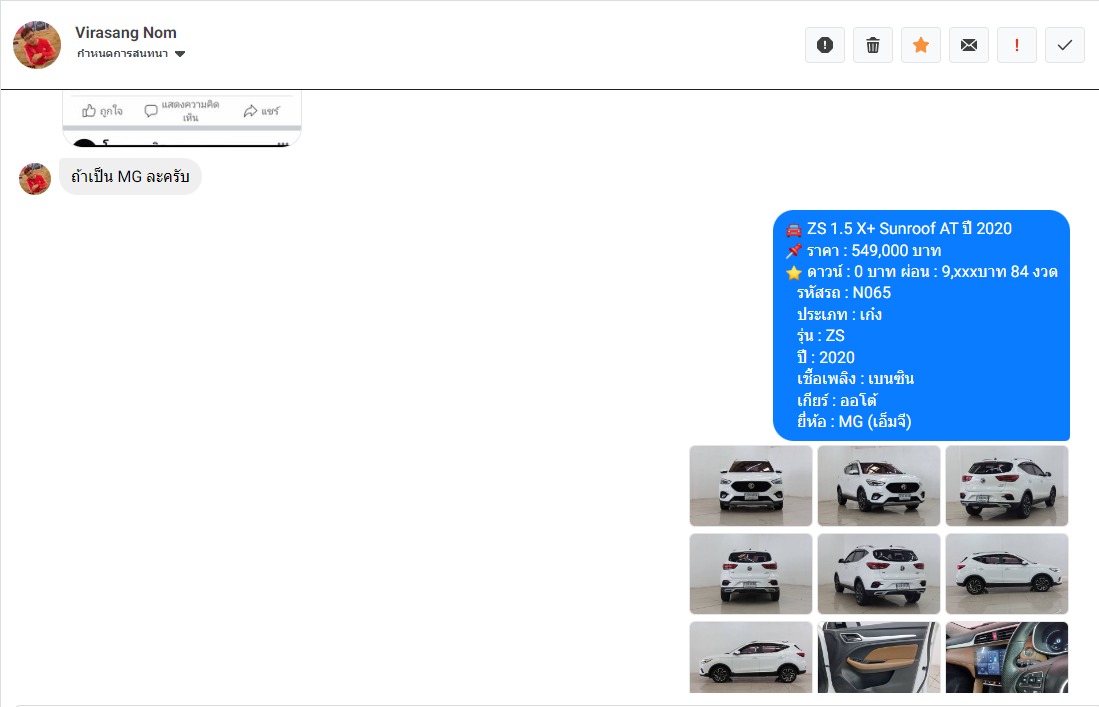Click the share arrow in shared post
This screenshot has height=707, width=1099.
tap(250, 111)
